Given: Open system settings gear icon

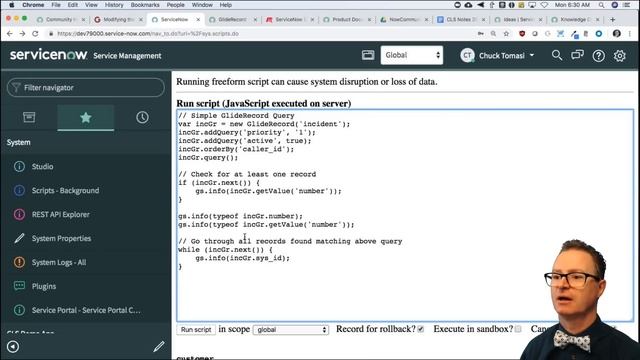Looking at the screenshot, I should point(620,56).
